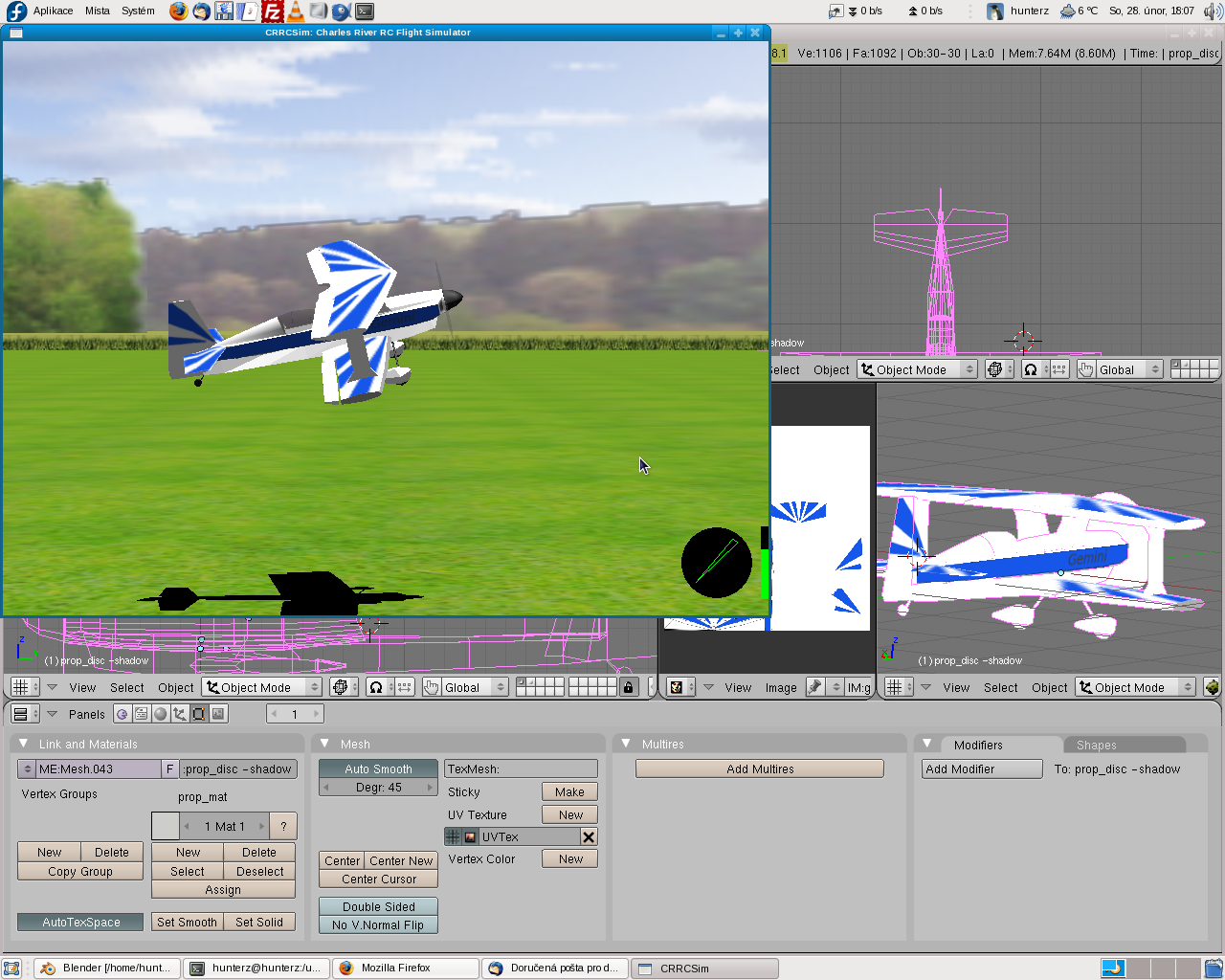Switch to the Shapes tab

(1096, 745)
